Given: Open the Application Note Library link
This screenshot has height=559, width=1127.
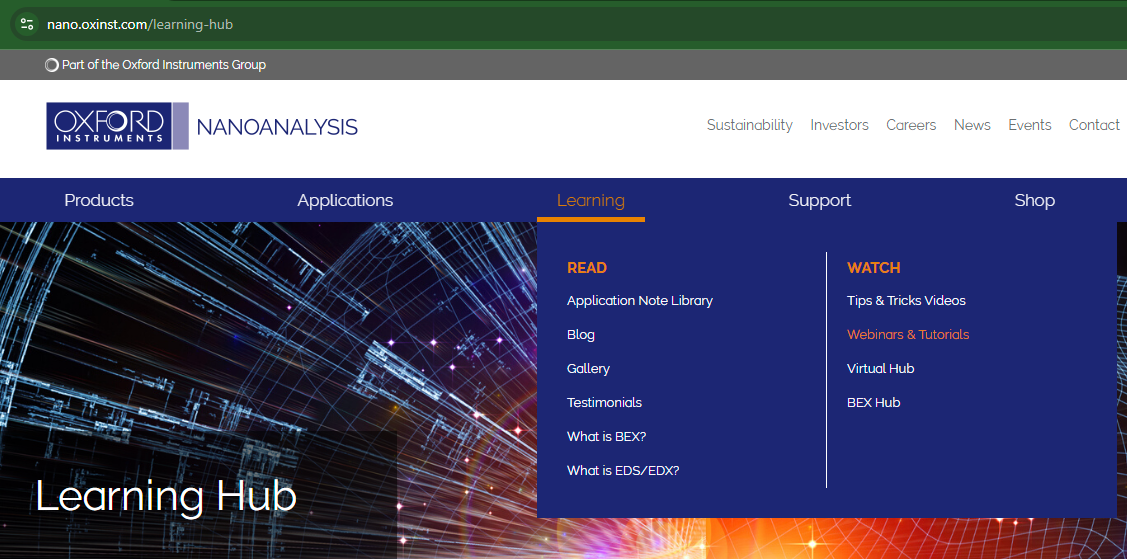Looking at the screenshot, I should pyautogui.click(x=639, y=300).
